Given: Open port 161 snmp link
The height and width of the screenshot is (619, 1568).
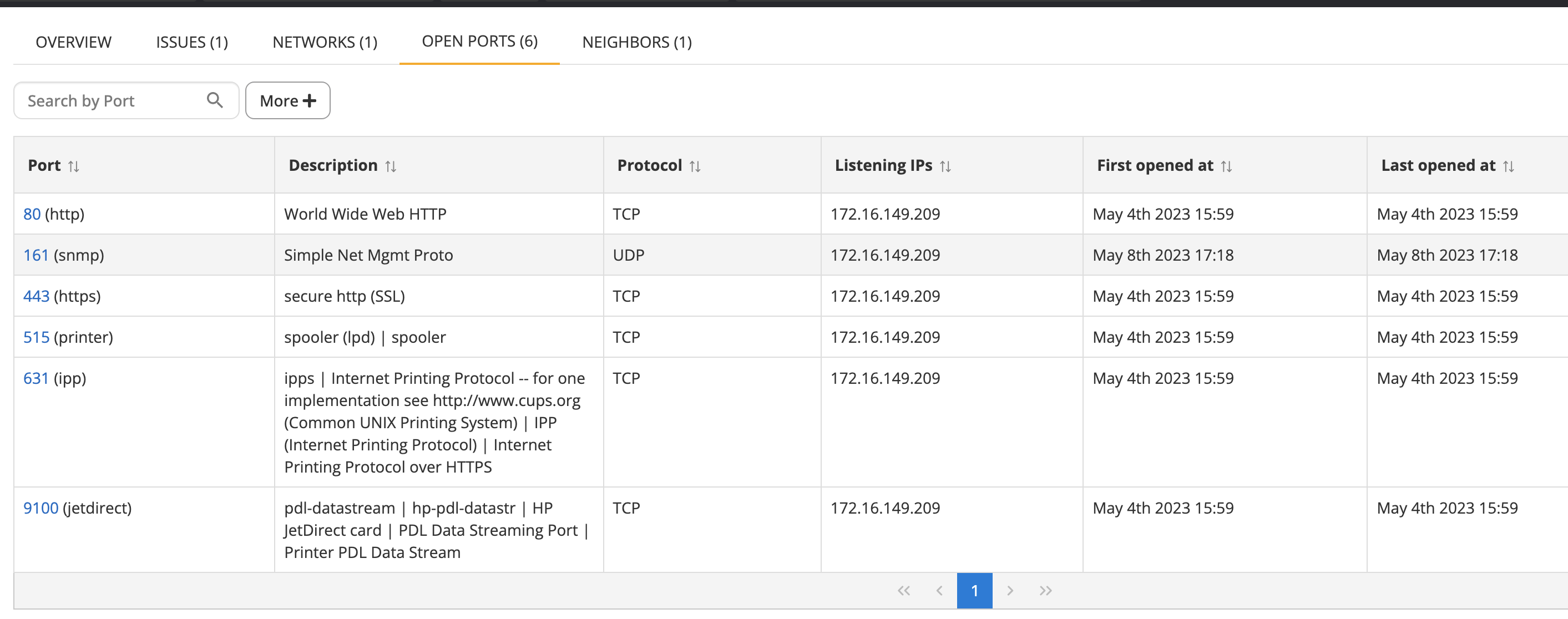Looking at the screenshot, I should point(36,255).
